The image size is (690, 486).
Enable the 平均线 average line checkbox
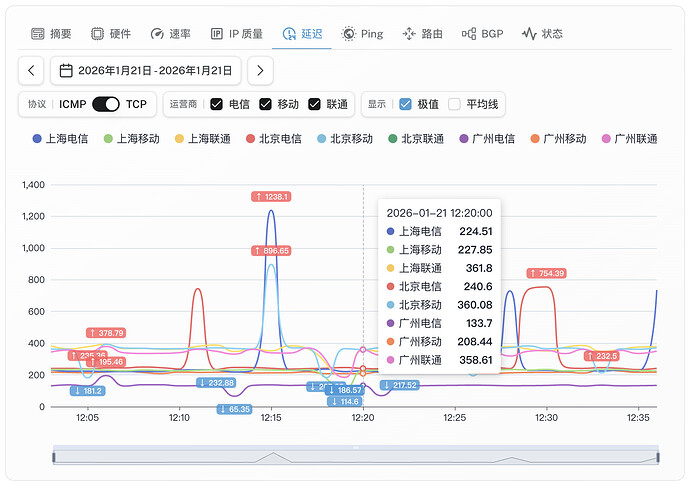(x=454, y=104)
